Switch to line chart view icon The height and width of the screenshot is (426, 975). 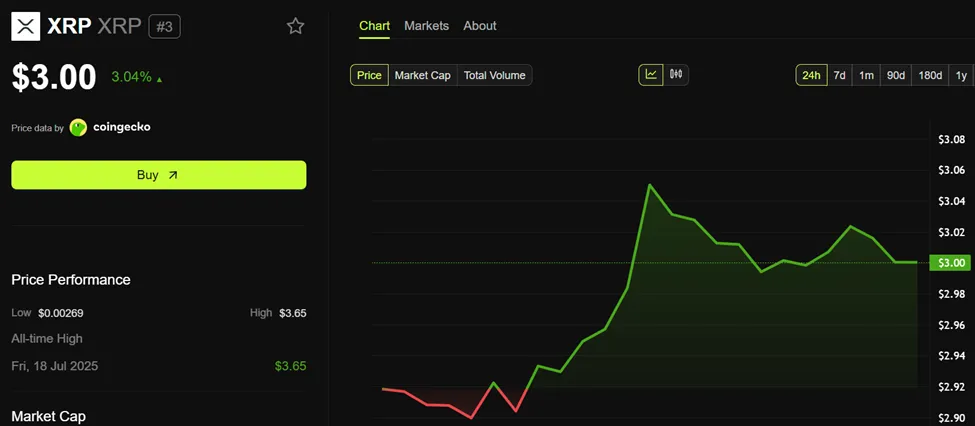click(651, 74)
